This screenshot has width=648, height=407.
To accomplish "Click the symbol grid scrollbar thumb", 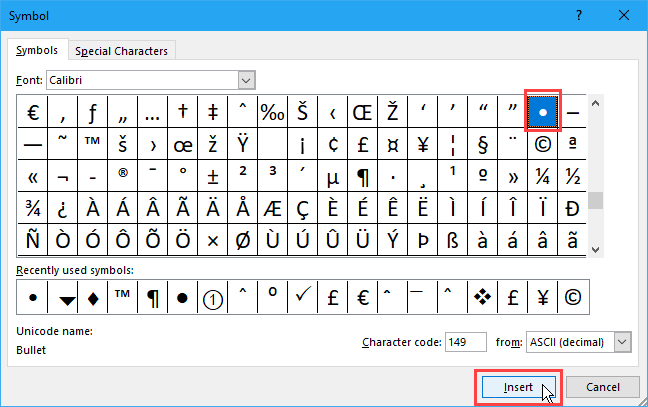I will [595, 201].
